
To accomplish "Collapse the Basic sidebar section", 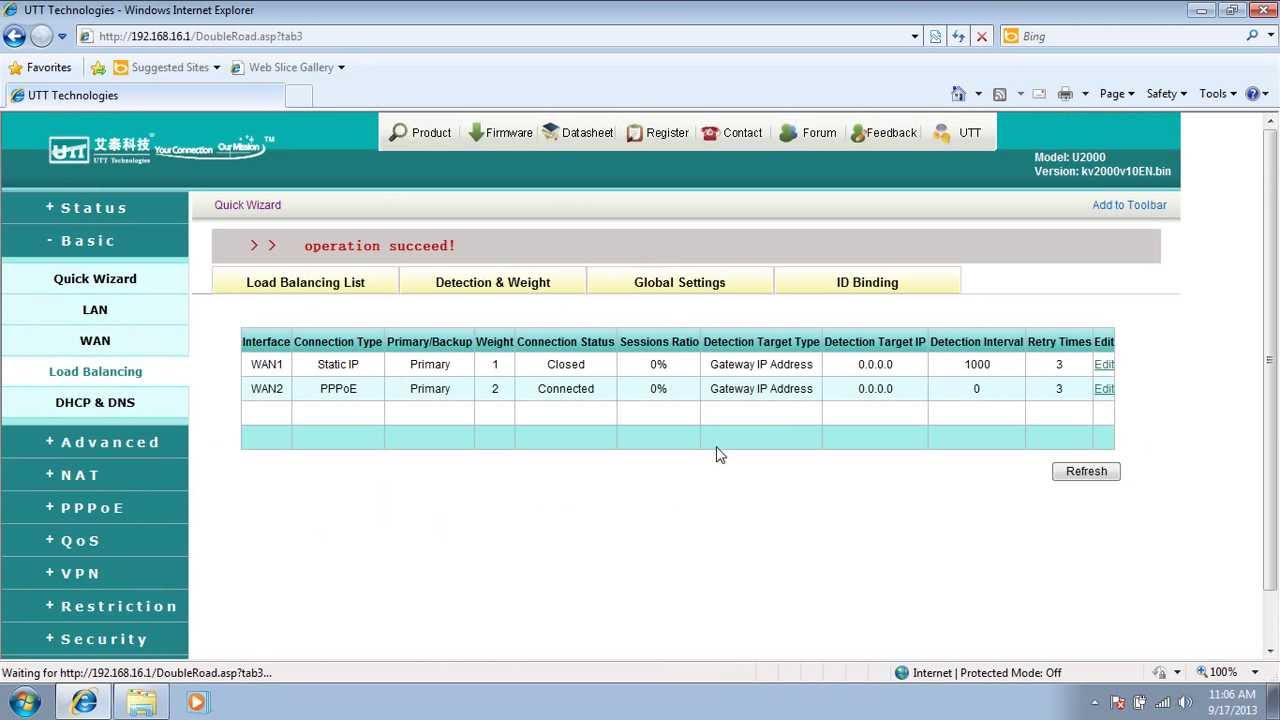I will pos(94,241).
